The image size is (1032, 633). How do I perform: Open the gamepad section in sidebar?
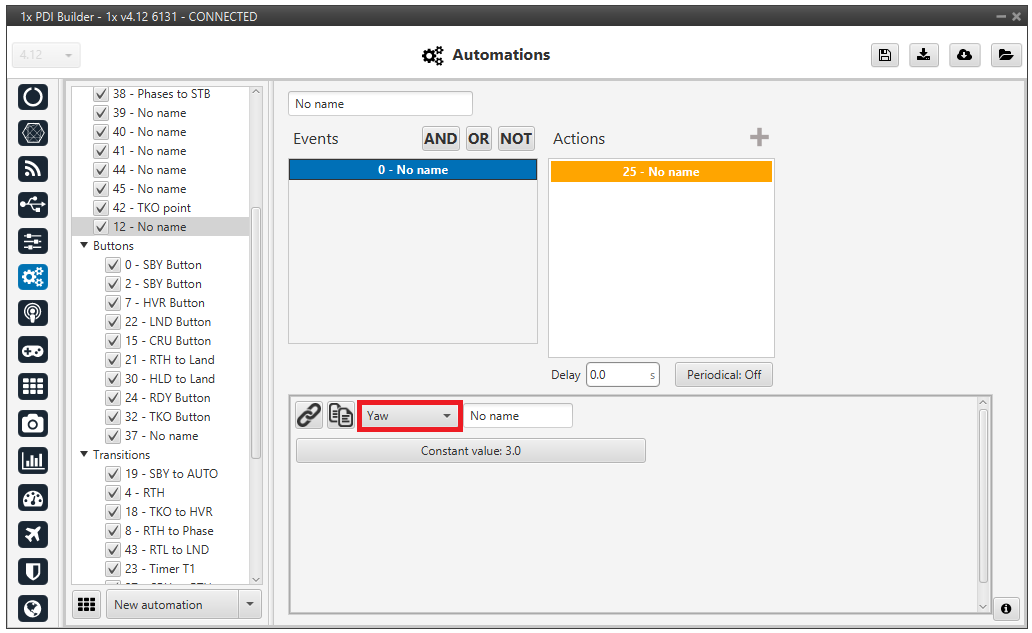point(33,350)
